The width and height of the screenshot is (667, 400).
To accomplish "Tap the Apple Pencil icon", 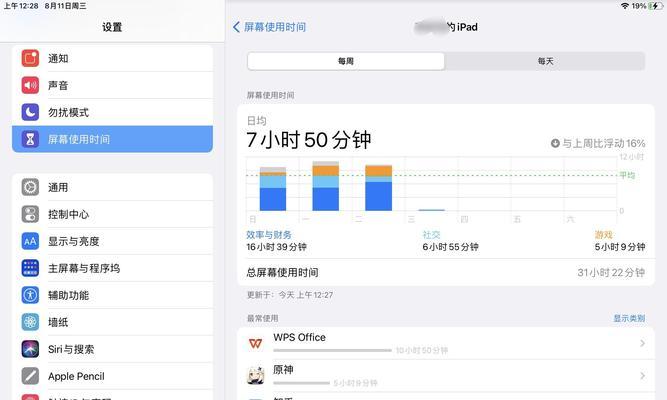I will click(30, 376).
